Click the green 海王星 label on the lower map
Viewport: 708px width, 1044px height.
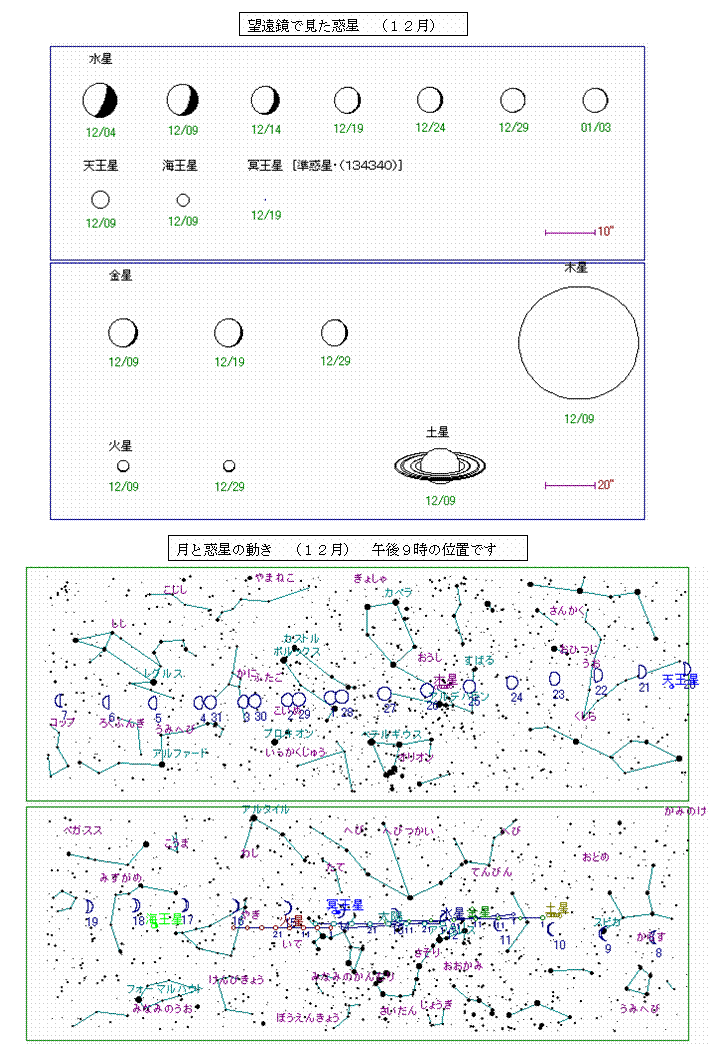(164, 919)
